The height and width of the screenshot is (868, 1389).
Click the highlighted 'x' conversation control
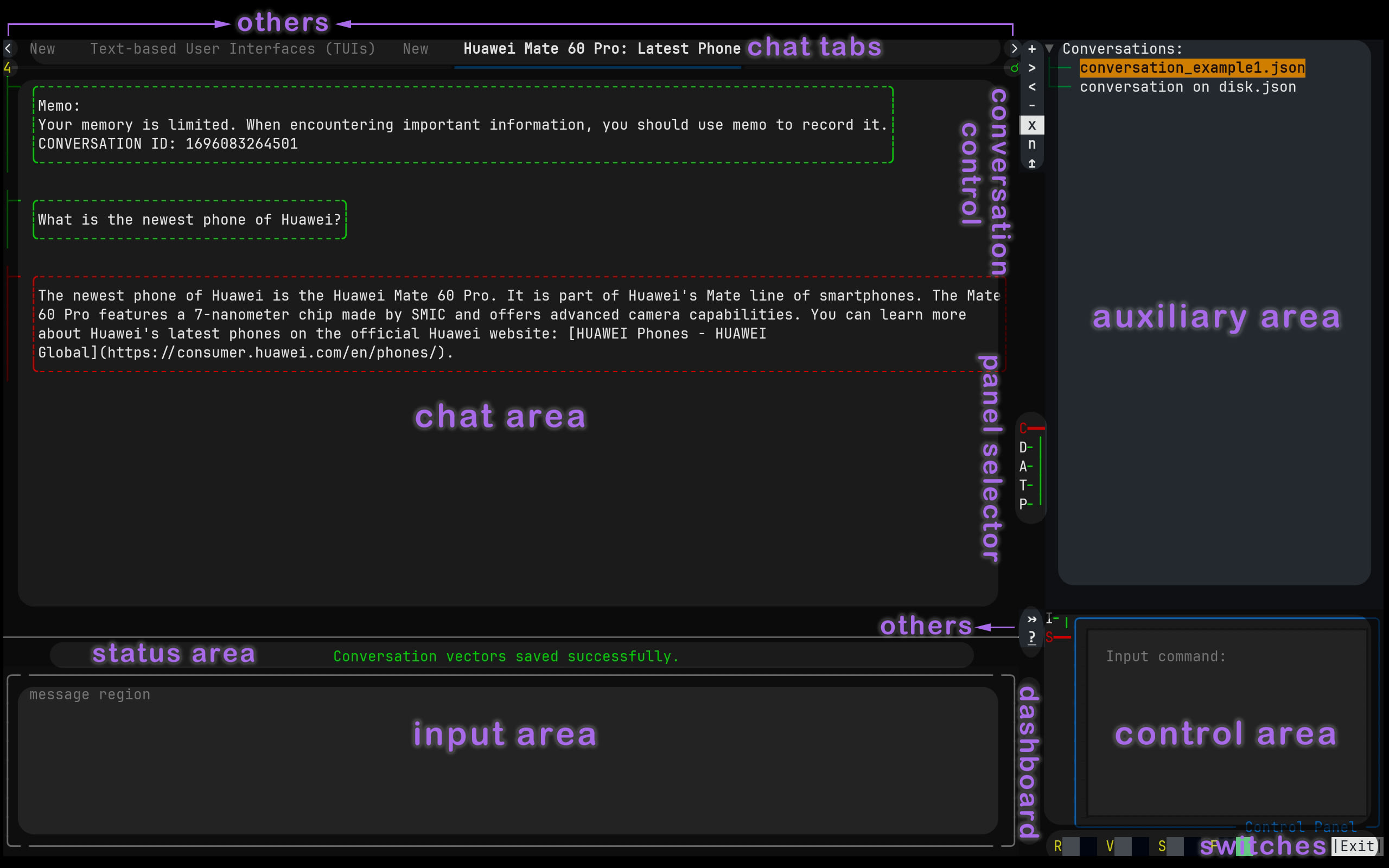point(1031,125)
